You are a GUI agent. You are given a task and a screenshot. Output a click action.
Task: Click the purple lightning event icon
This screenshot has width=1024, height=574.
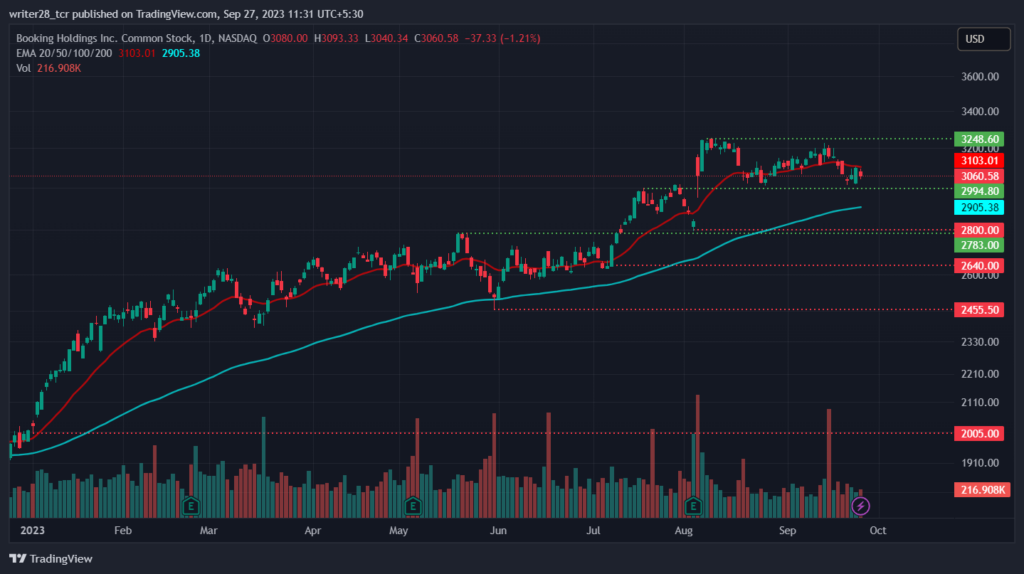point(860,505)
